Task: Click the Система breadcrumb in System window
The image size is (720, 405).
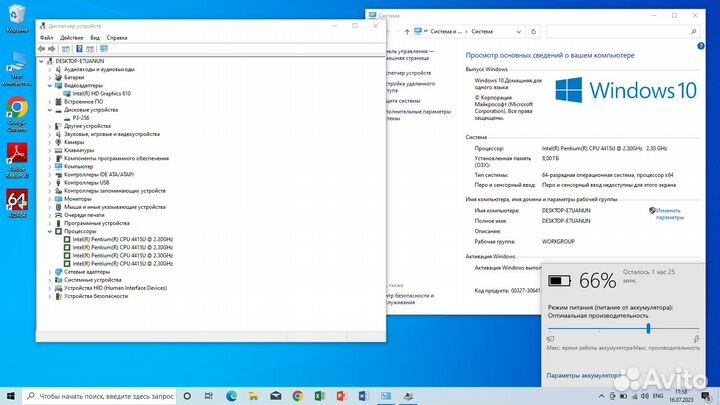Action: coord(482,32)
